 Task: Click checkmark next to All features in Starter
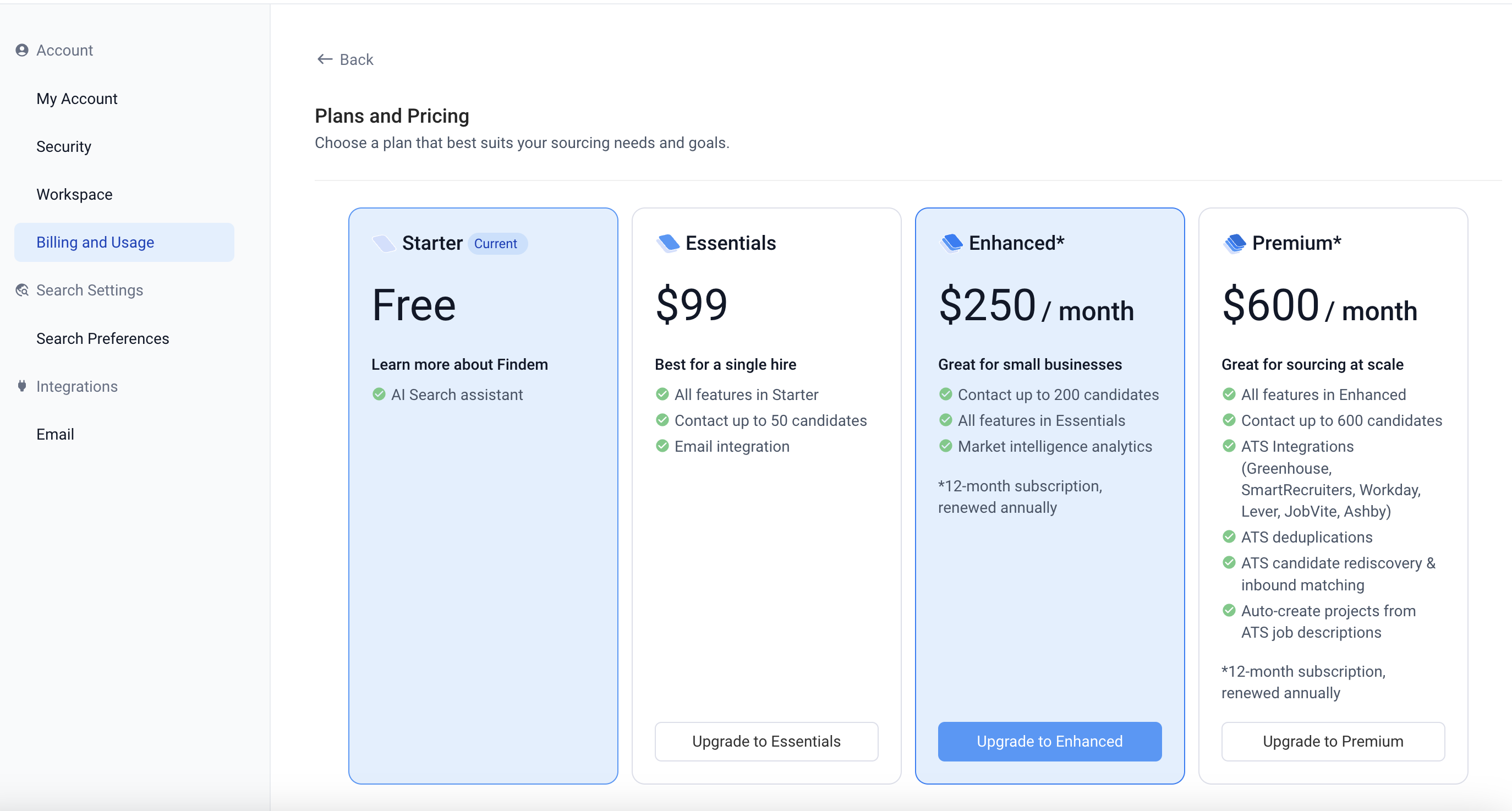click(x=662, y=394)
